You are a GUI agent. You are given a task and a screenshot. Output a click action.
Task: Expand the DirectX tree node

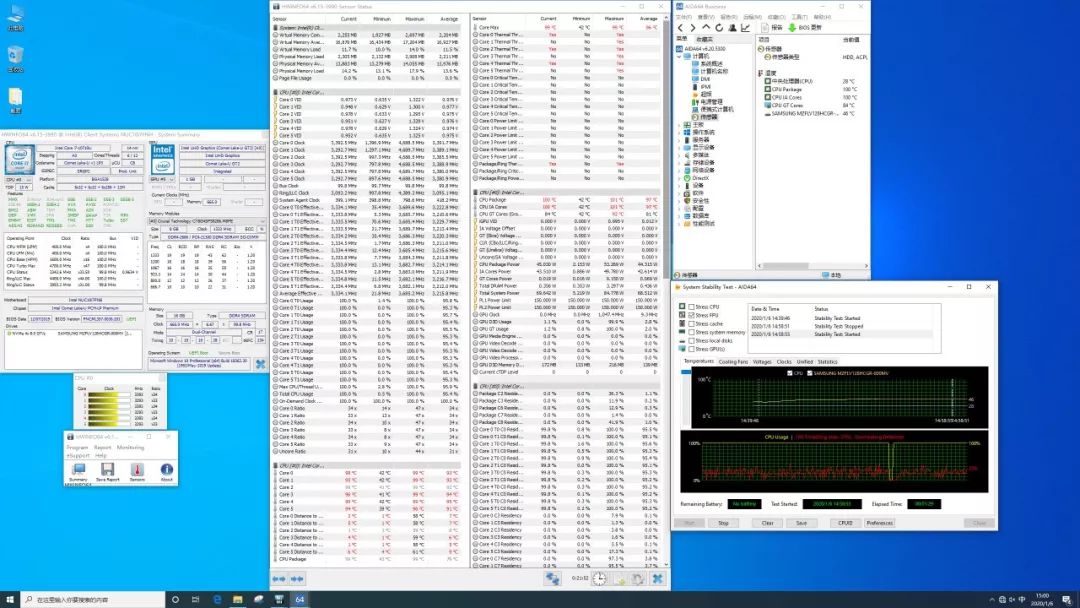680,178
